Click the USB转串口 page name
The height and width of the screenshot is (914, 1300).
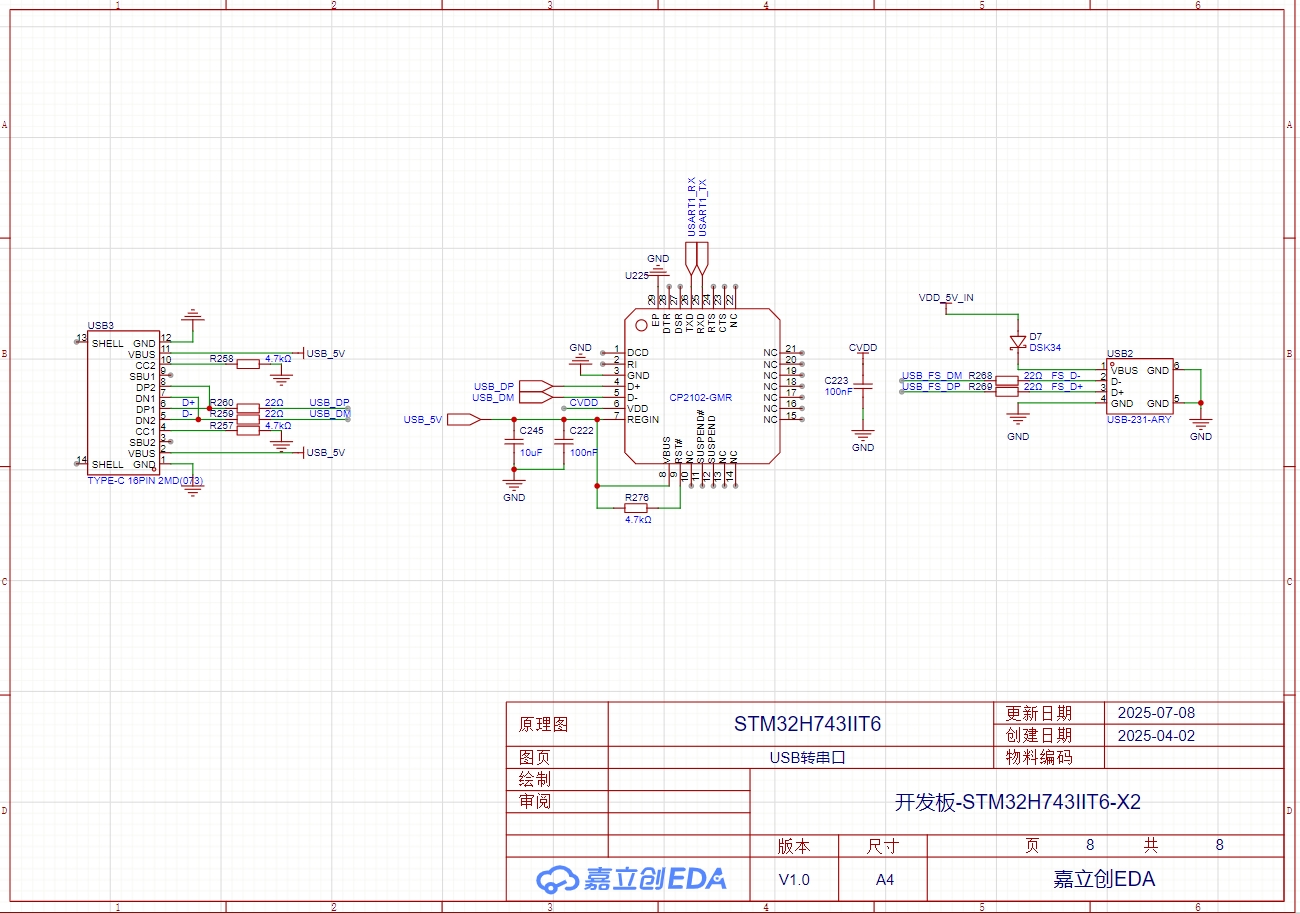(x=808, y=758)
